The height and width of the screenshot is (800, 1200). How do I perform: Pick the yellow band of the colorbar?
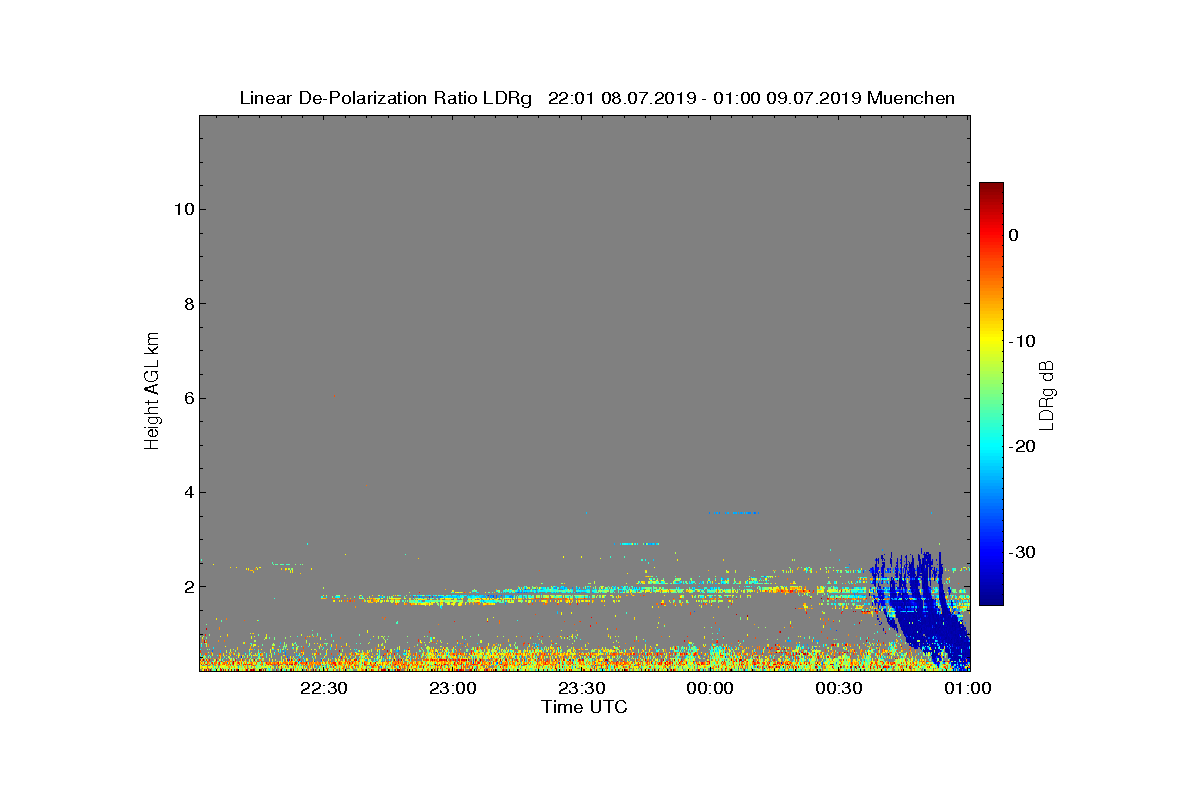pos(991,341)
